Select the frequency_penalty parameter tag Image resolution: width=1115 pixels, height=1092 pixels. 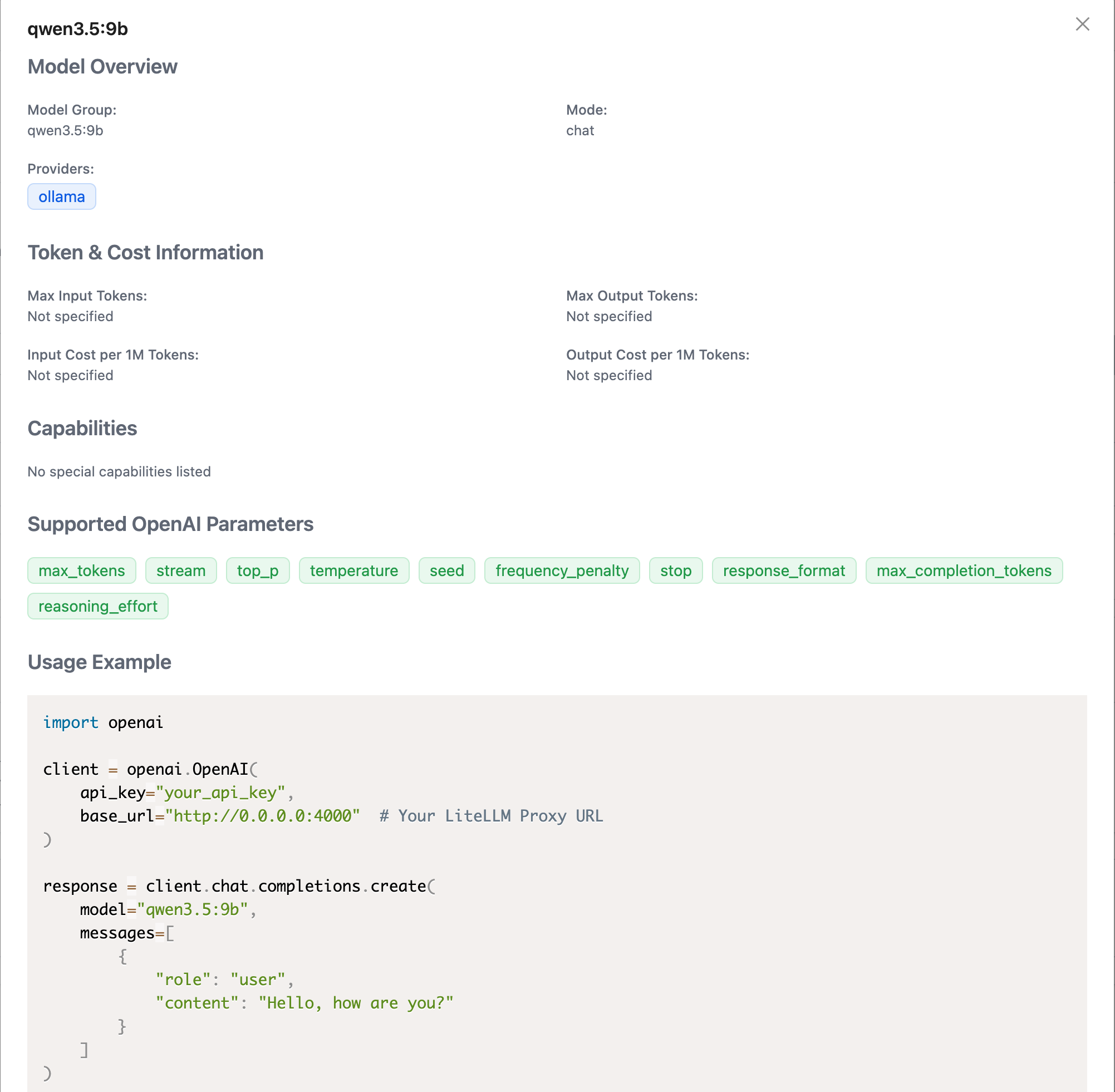click(562, 570)
